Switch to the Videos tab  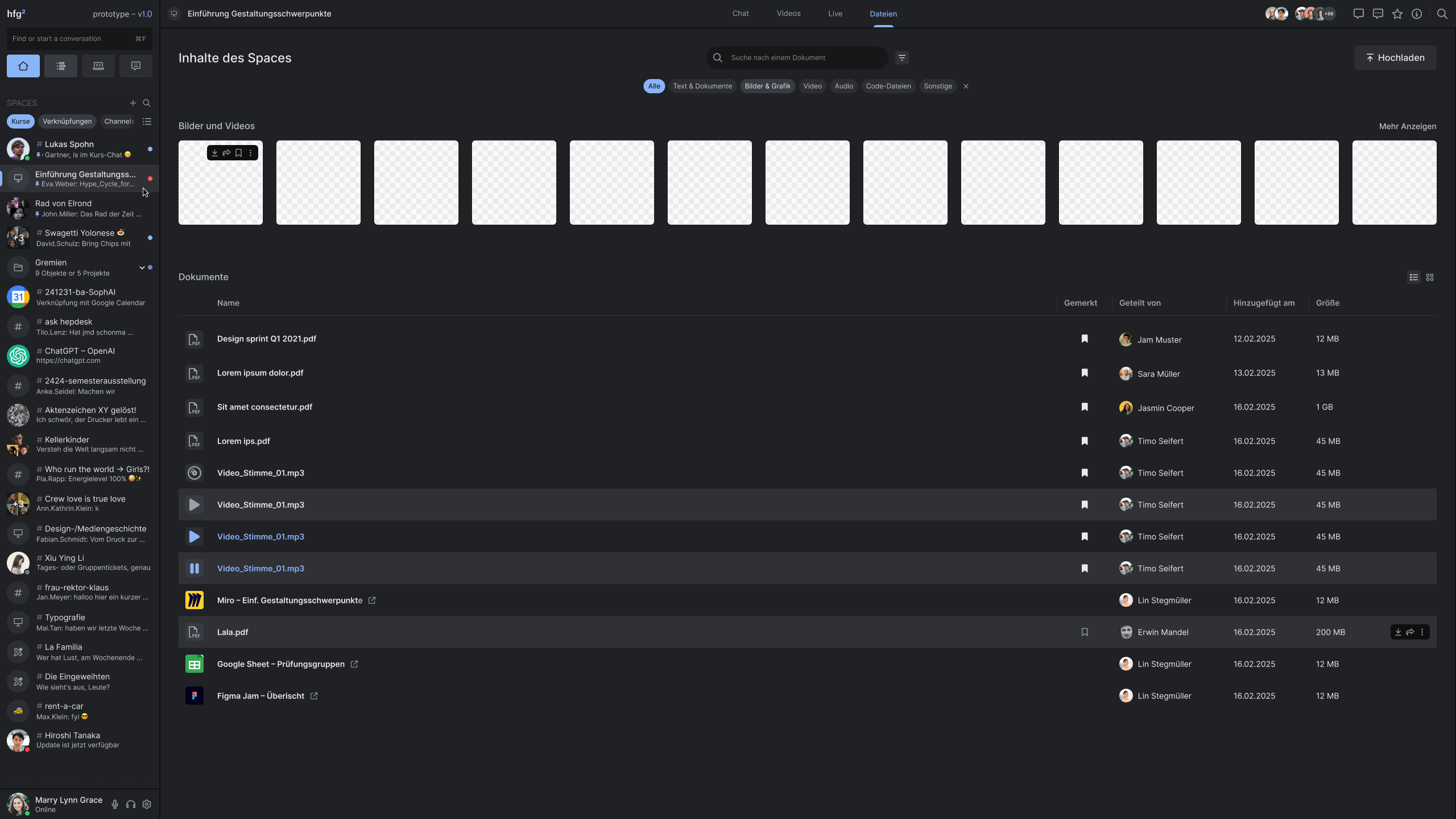pyautogui.click(x=788, y=14)
